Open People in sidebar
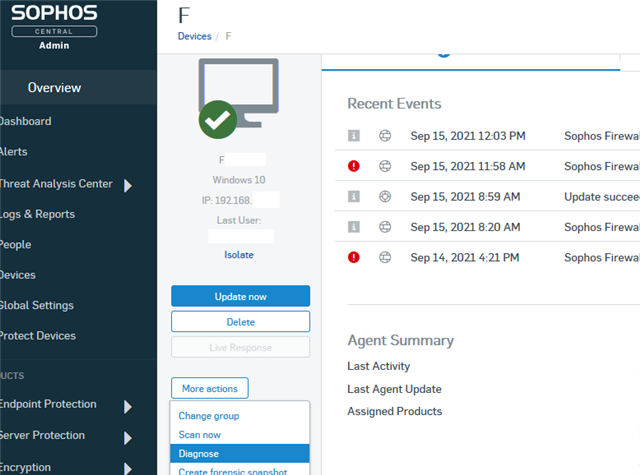 16,244
